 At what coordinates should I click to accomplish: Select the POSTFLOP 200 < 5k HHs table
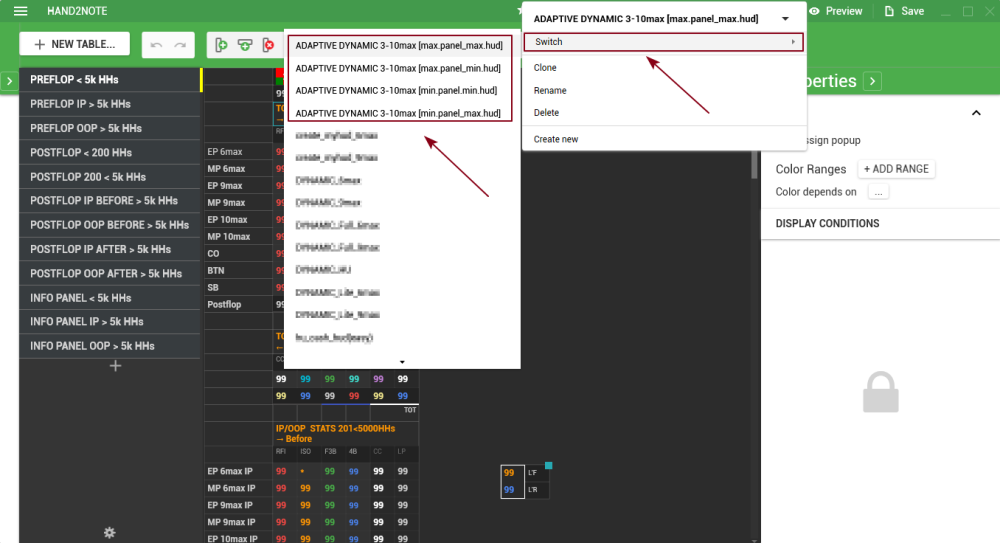pos(110,177)
